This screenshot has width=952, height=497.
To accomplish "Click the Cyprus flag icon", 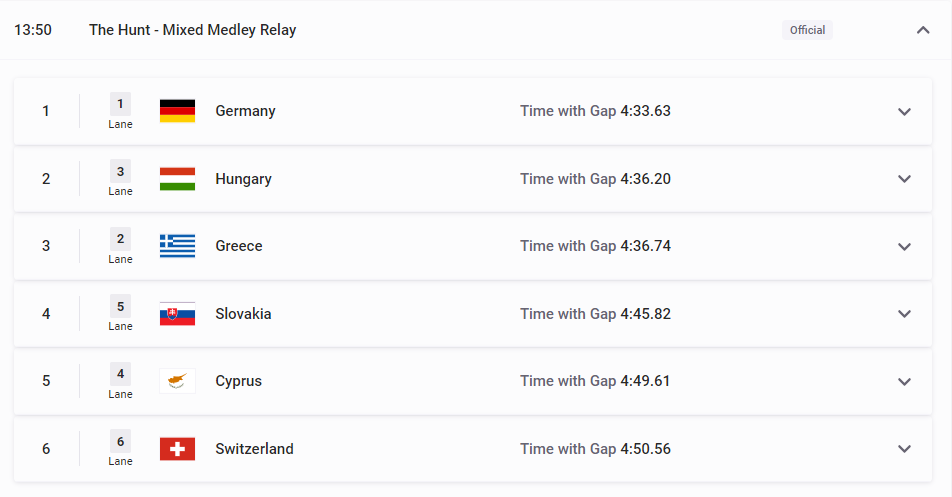I will [x=177, y=381].
